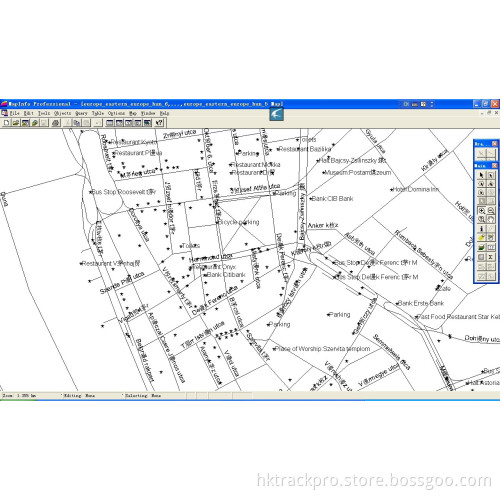Click the Zoom status bar field
The width and height of the screenshot is (500, 500).
[x=31, y=396]
